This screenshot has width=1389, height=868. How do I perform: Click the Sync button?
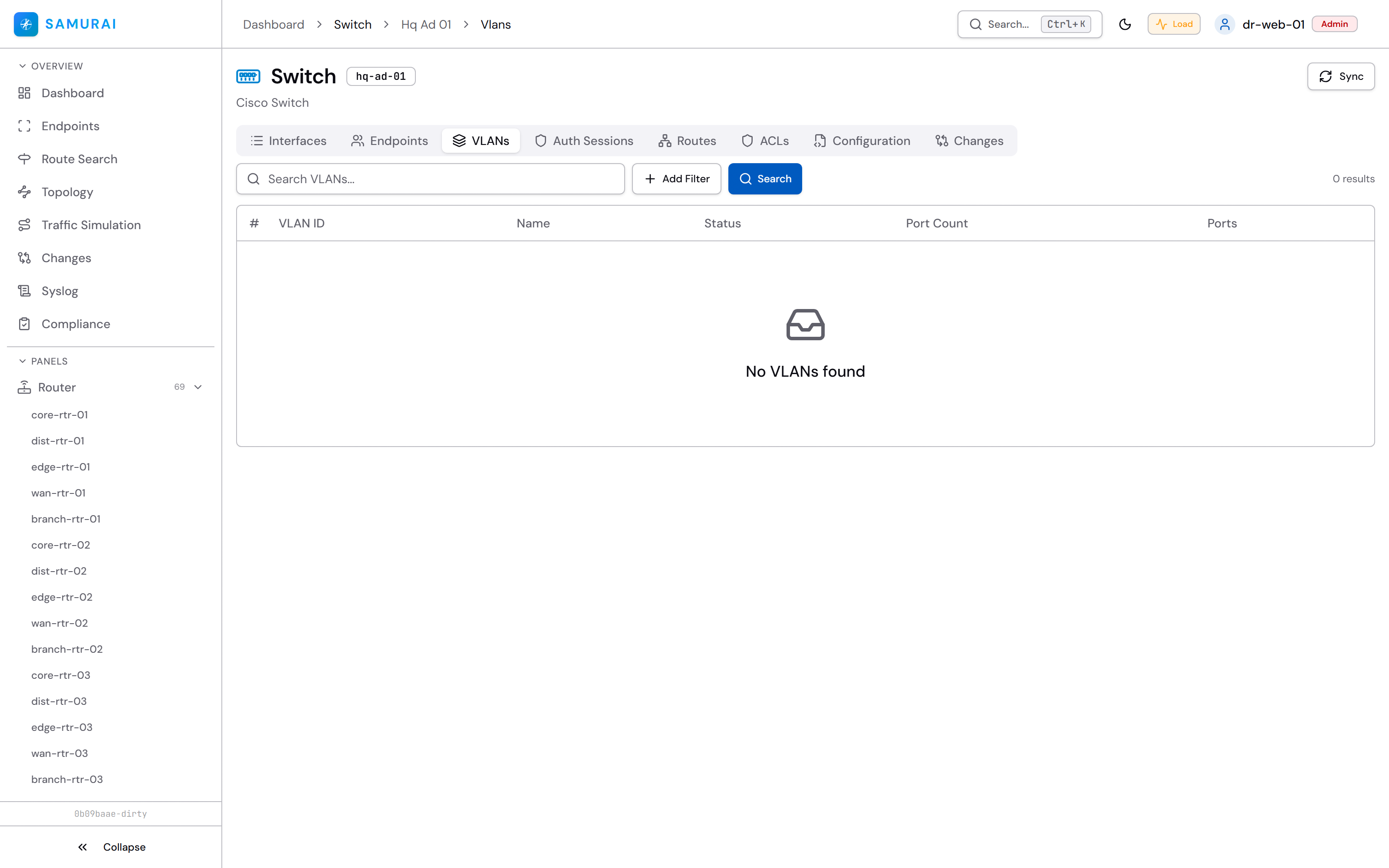[1341, 76]
